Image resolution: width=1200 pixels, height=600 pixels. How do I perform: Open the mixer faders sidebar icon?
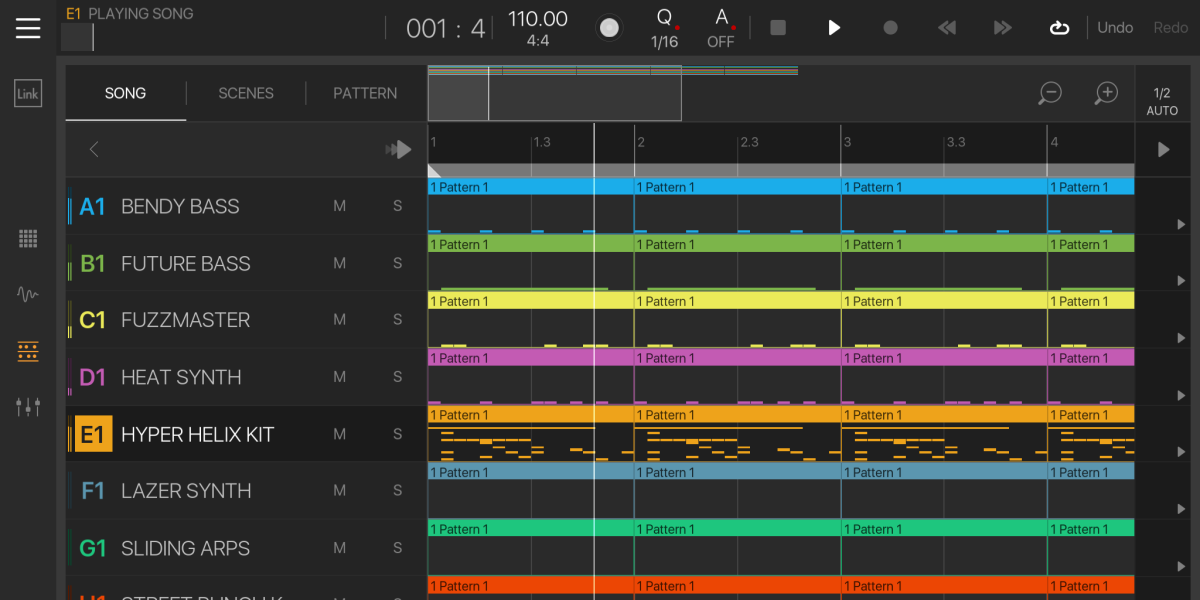pyautogui.click(x=28, y=406)
